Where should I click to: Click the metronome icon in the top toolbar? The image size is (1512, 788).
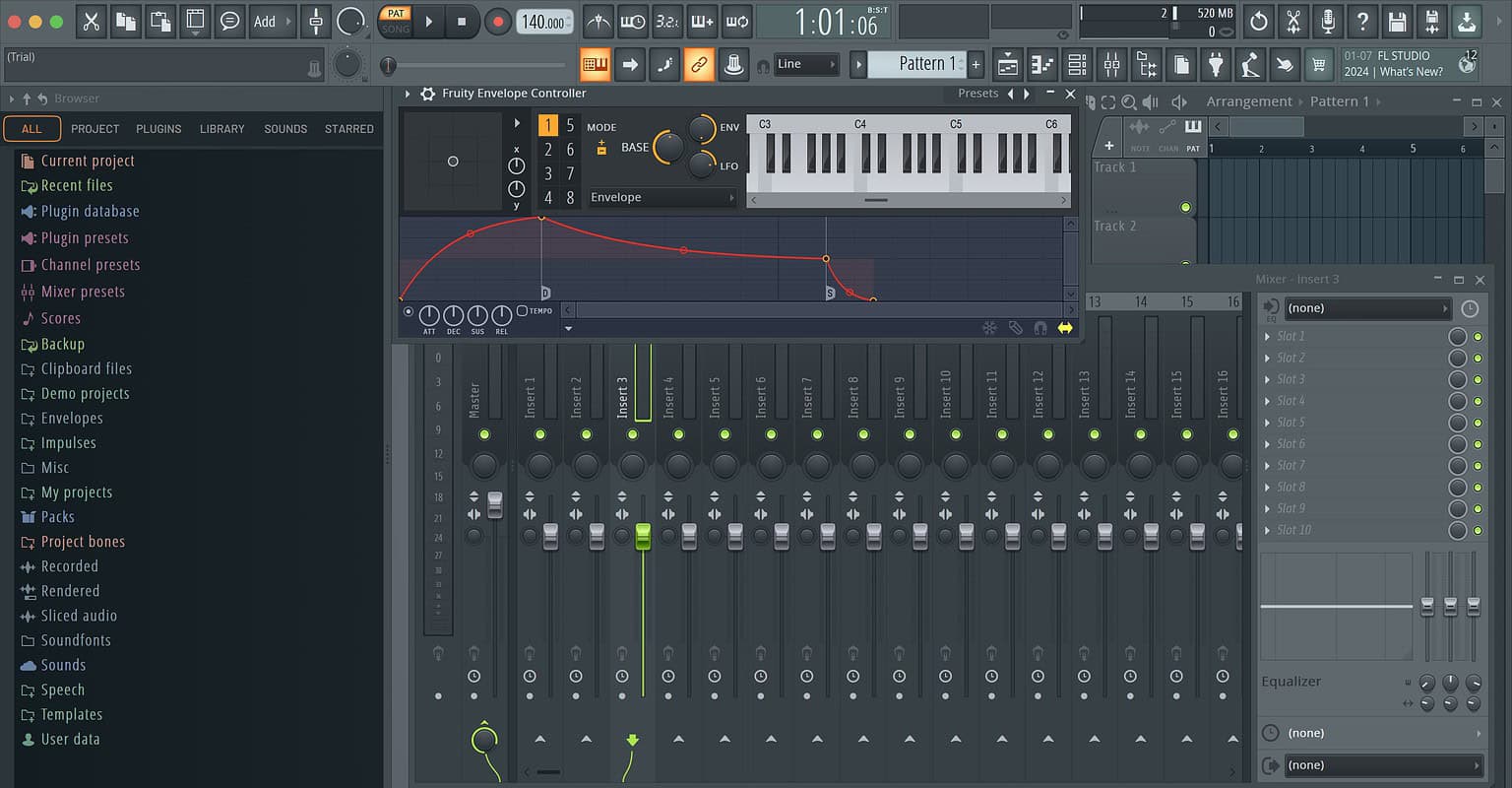click(598, 21)
